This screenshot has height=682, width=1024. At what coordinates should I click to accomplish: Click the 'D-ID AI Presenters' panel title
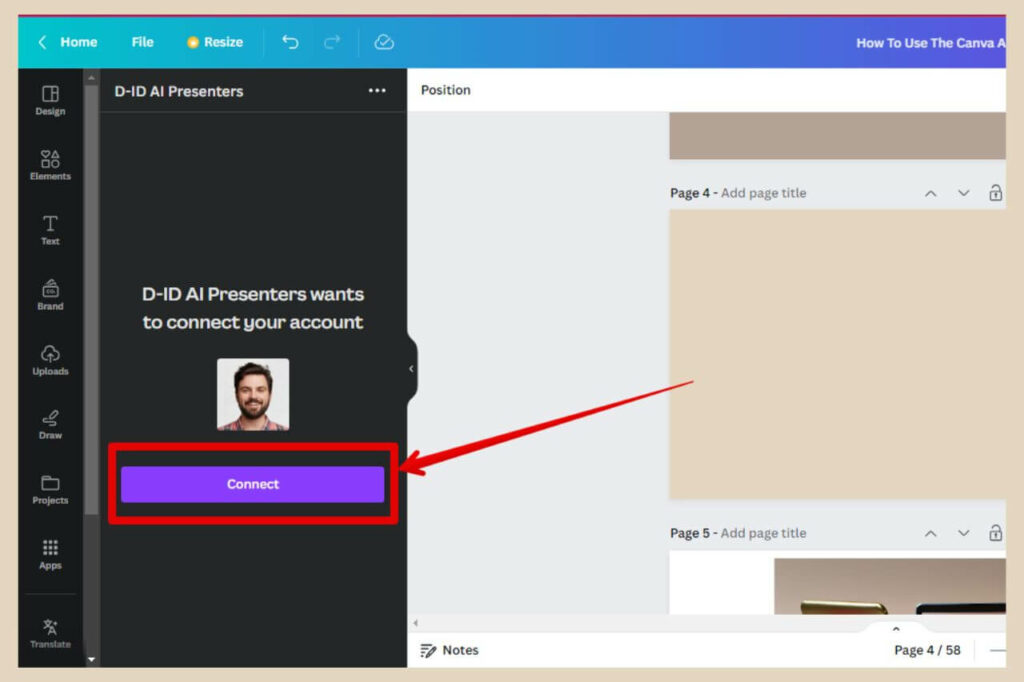point(179,91)
